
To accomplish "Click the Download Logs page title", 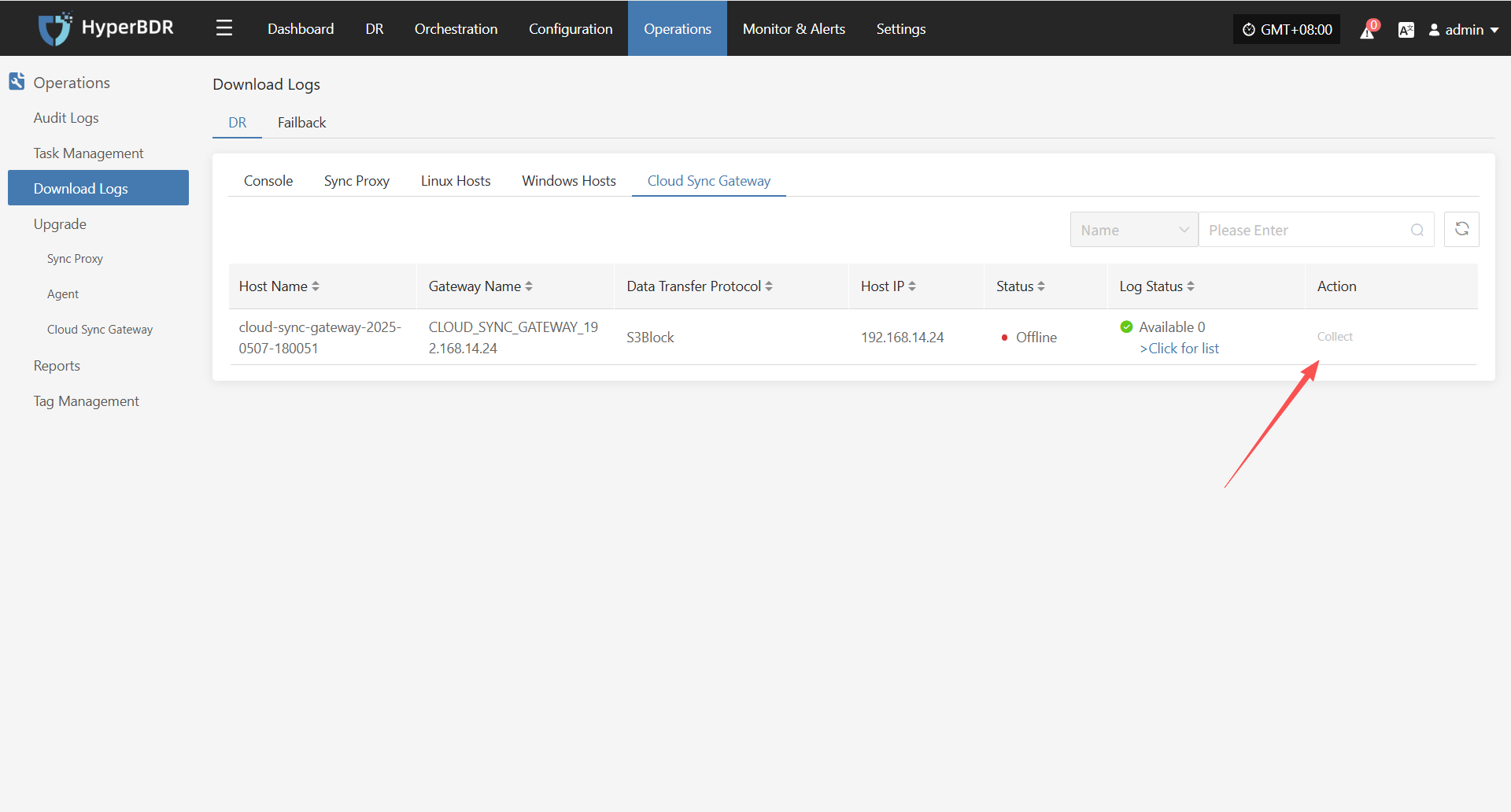I will point(266,84).
